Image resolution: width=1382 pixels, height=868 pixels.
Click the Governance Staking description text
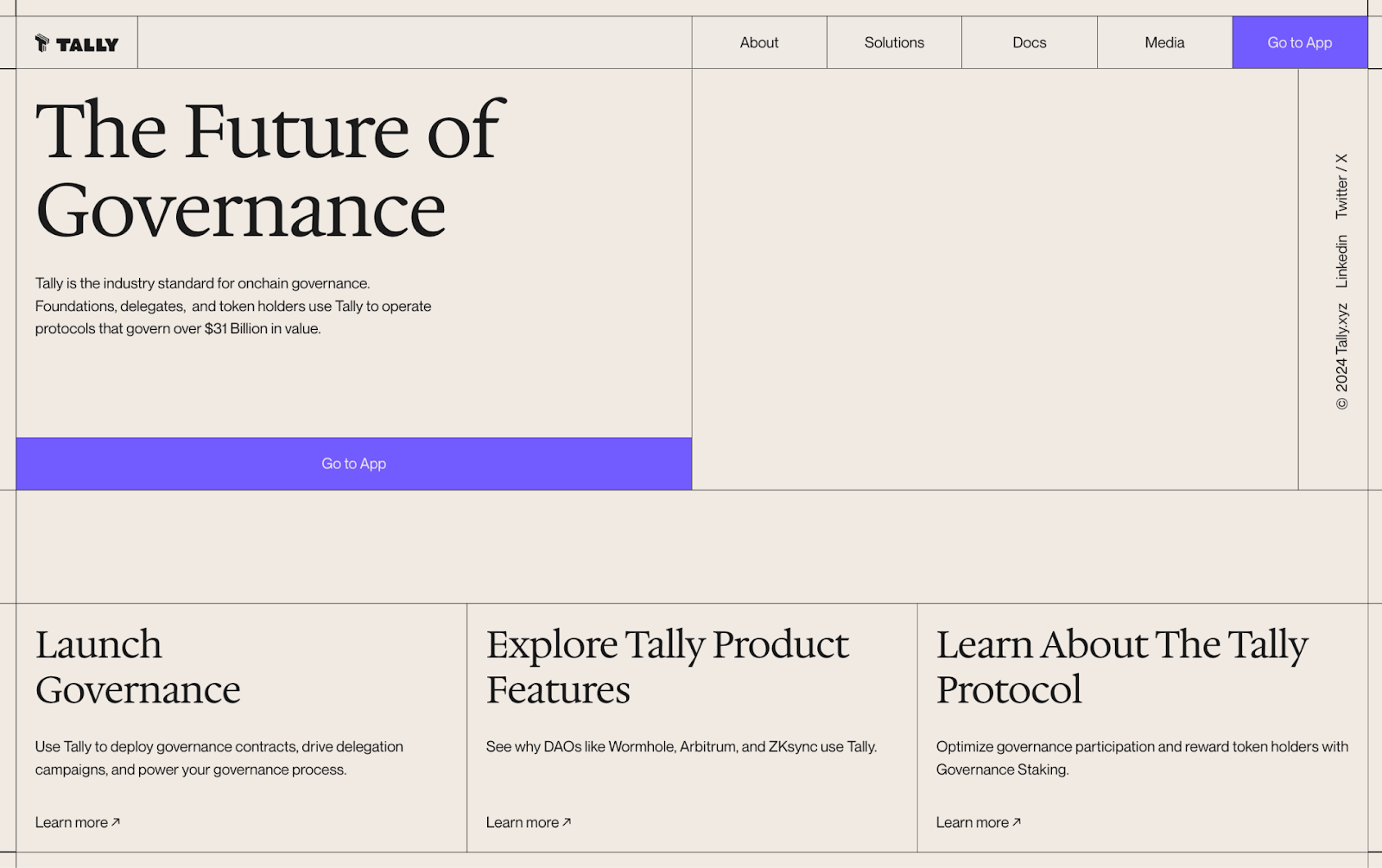[x=1142, y=757]
